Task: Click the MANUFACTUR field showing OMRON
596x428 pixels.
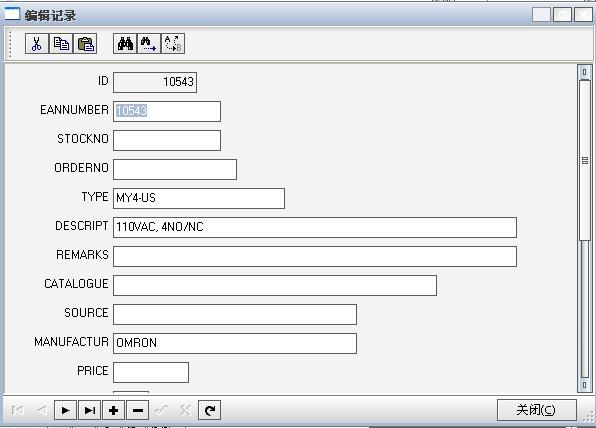Action: (235, 343)
